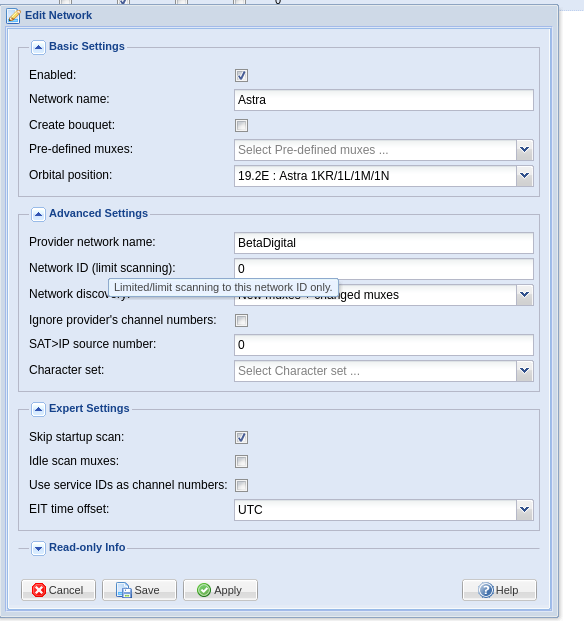Open the Character set dropdown arrow
Screen dimensions: 584x633
[x=525, y=371]
